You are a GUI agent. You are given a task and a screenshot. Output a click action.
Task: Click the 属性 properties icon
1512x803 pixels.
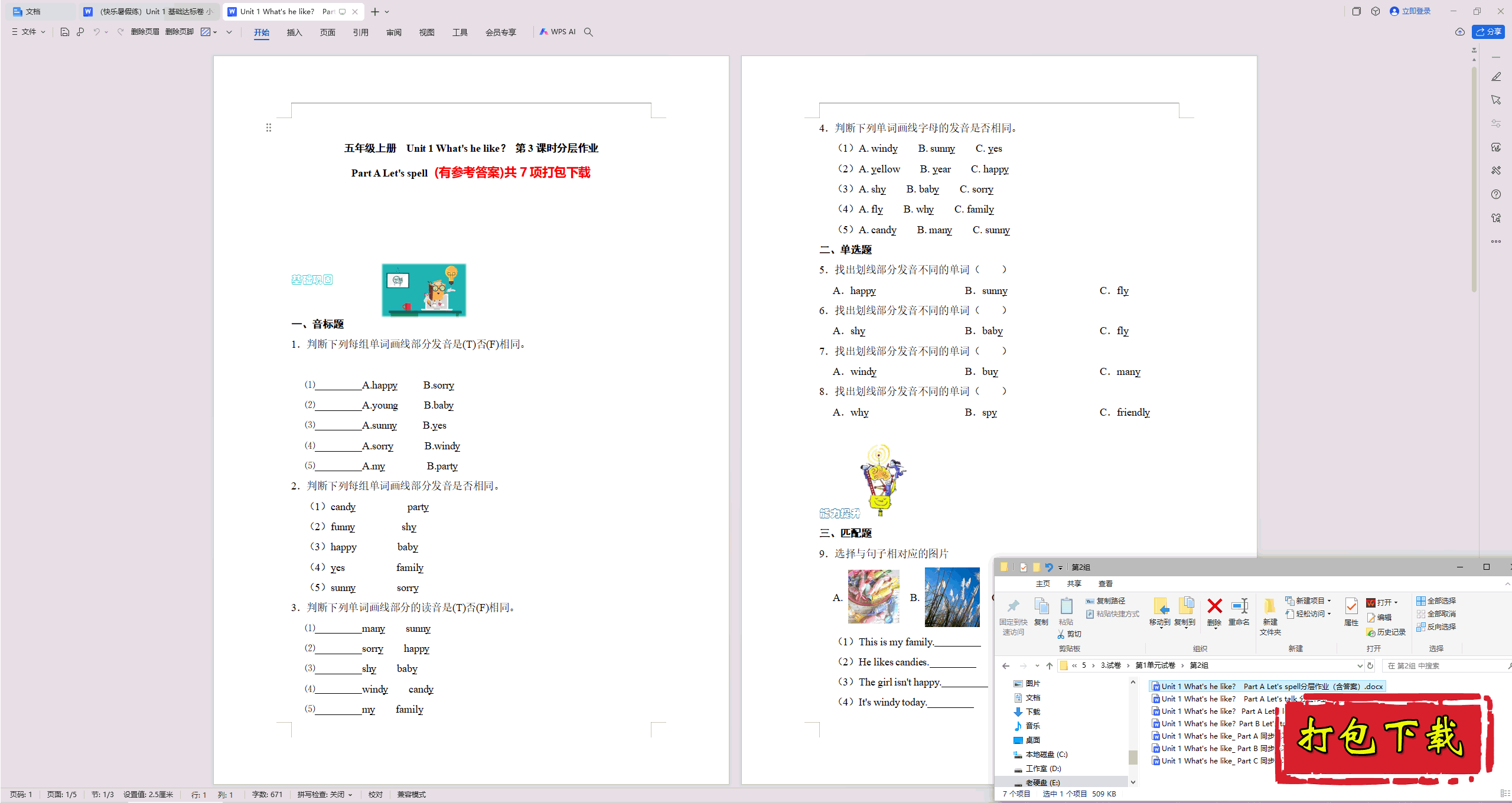(x=1351, y=612)
